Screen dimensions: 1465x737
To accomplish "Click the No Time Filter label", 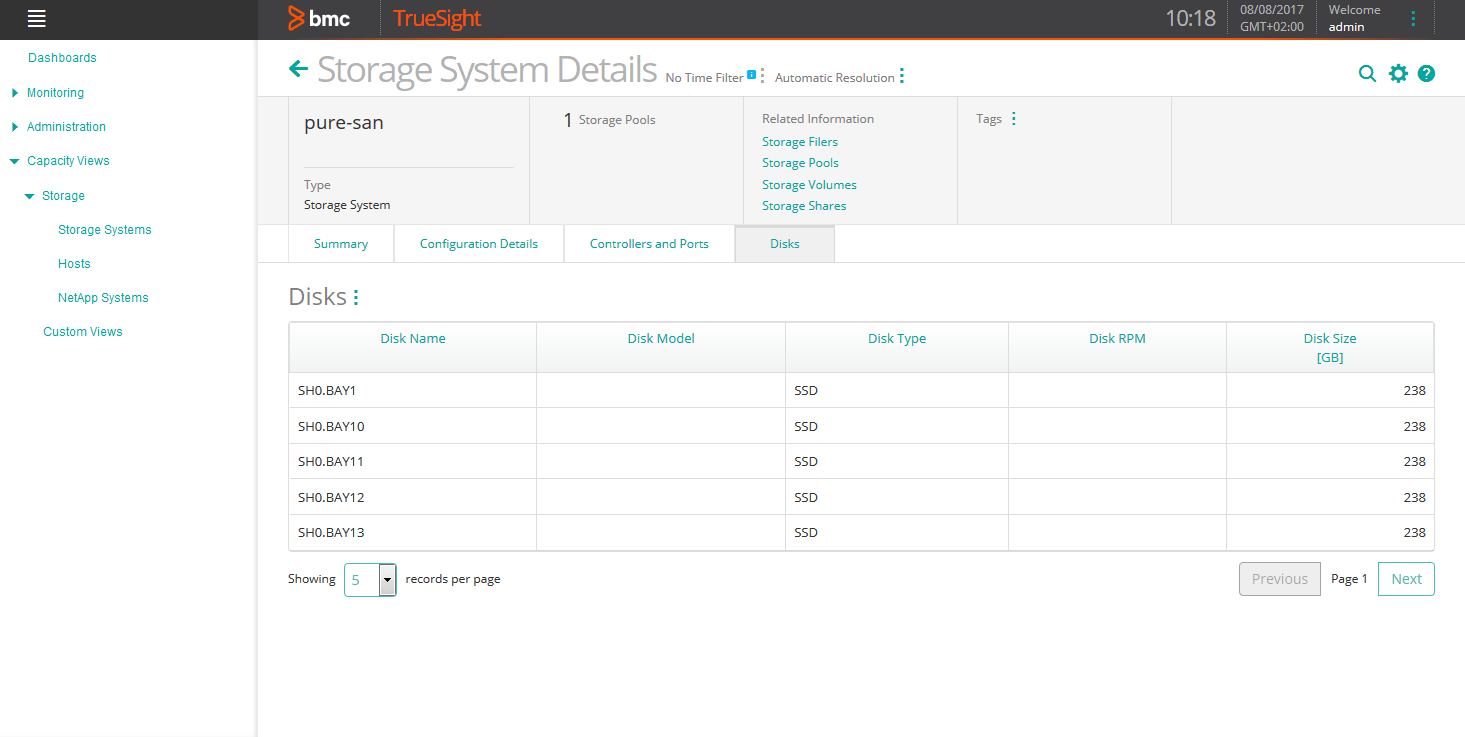I will point(704,78).
